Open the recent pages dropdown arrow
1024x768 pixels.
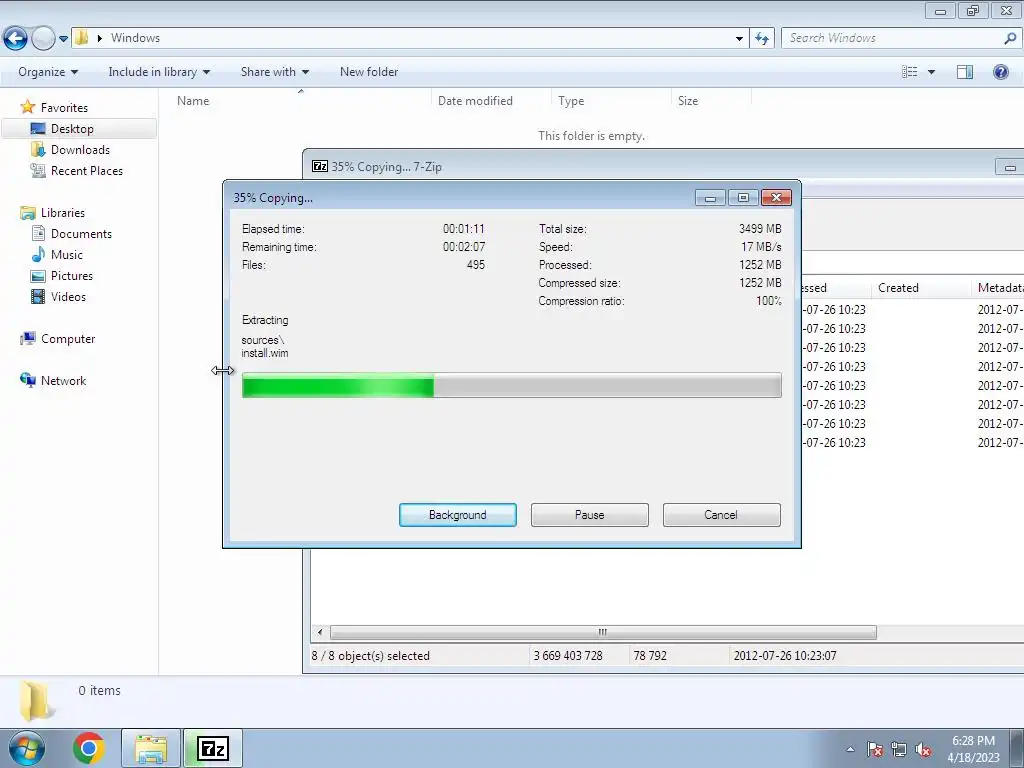tap(63, 39)
